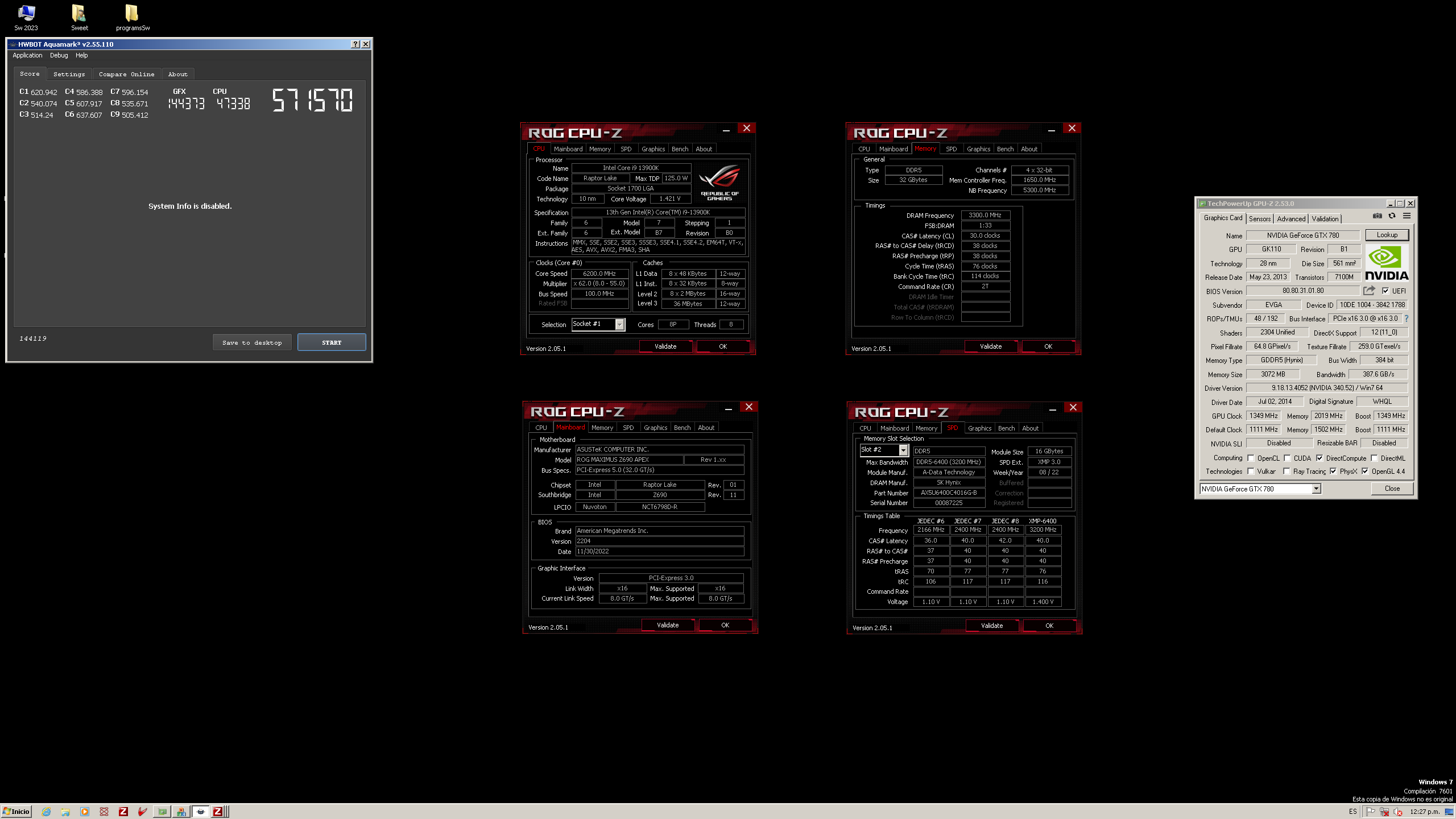Toggle the UEFI checkbox in GPU-Z
This screenshot has height=819, width=1456.
point(1385,291)
